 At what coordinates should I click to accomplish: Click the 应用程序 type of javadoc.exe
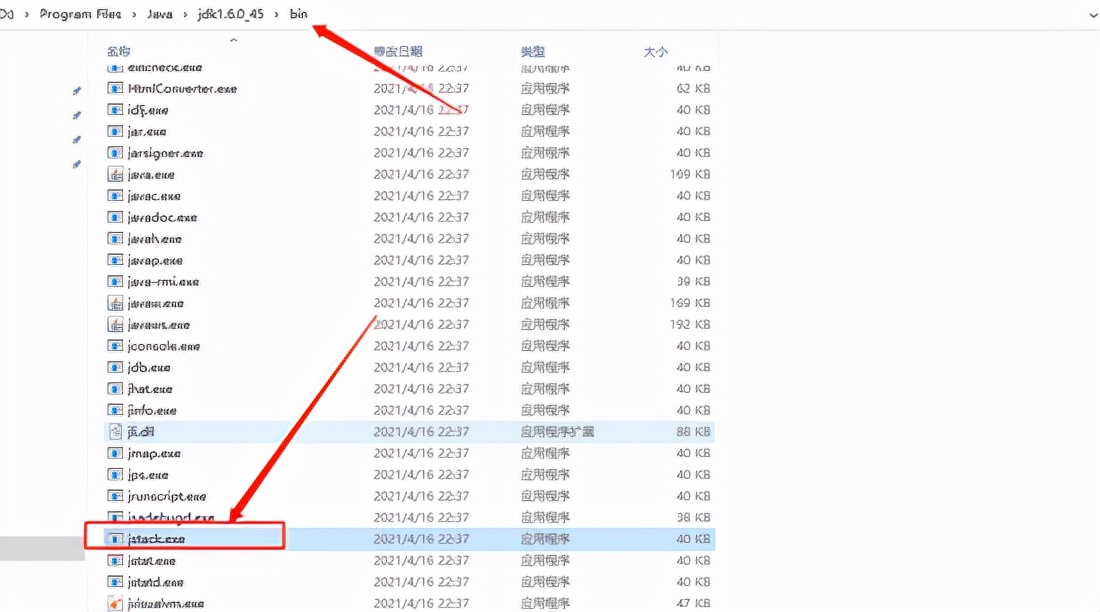545,217
